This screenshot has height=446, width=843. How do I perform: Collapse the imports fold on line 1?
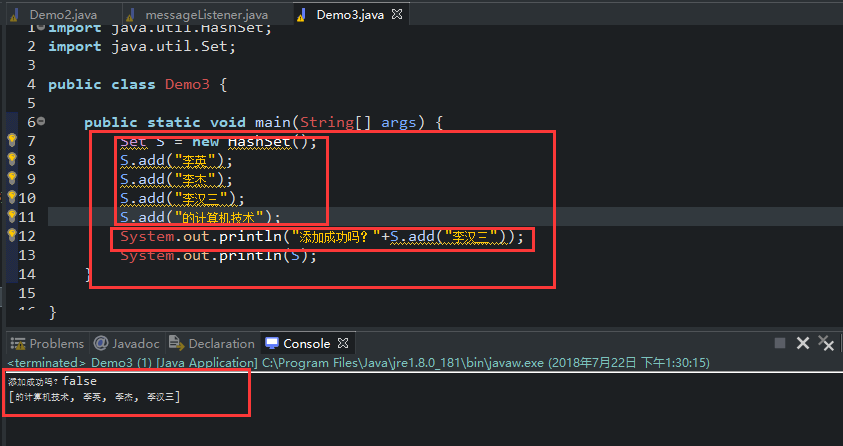[x=41, y=27]
